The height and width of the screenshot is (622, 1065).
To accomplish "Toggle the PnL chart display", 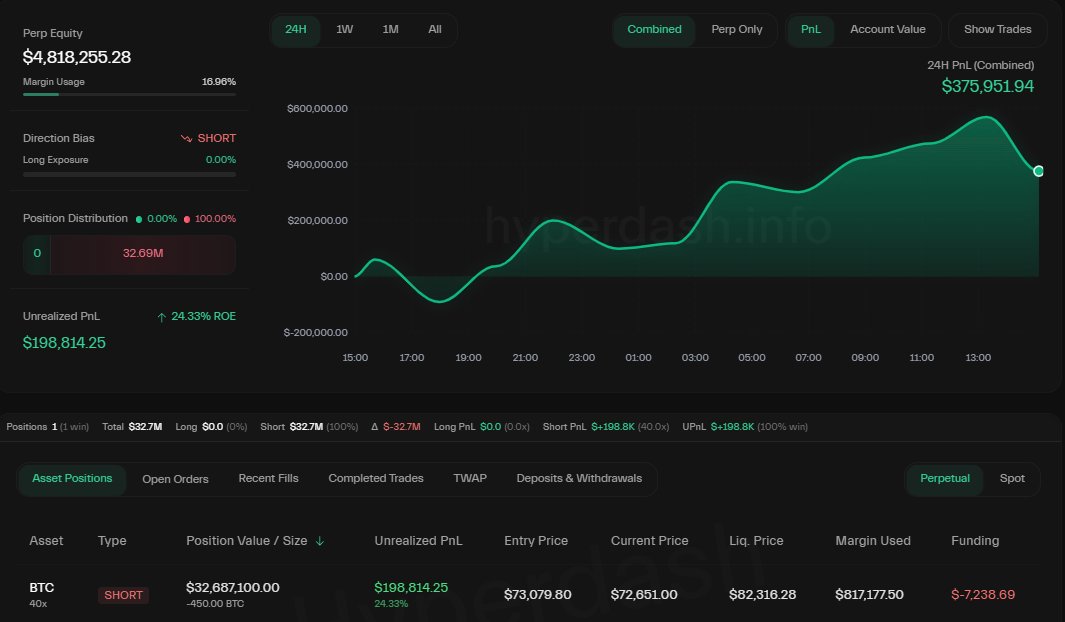I will coord(810,30).
